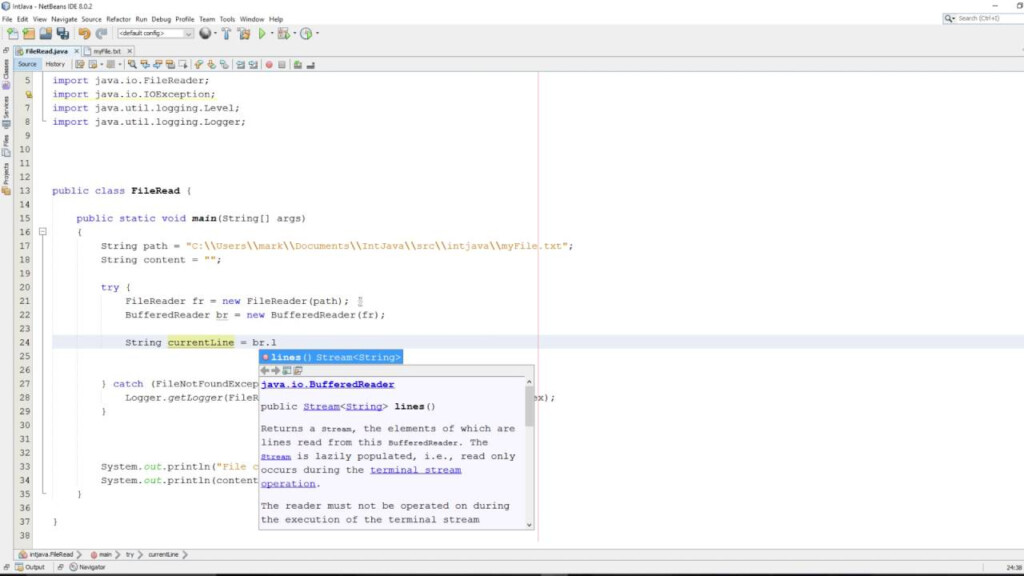Open dropdown arrow after second editor toolbar icon

point(101,65)
